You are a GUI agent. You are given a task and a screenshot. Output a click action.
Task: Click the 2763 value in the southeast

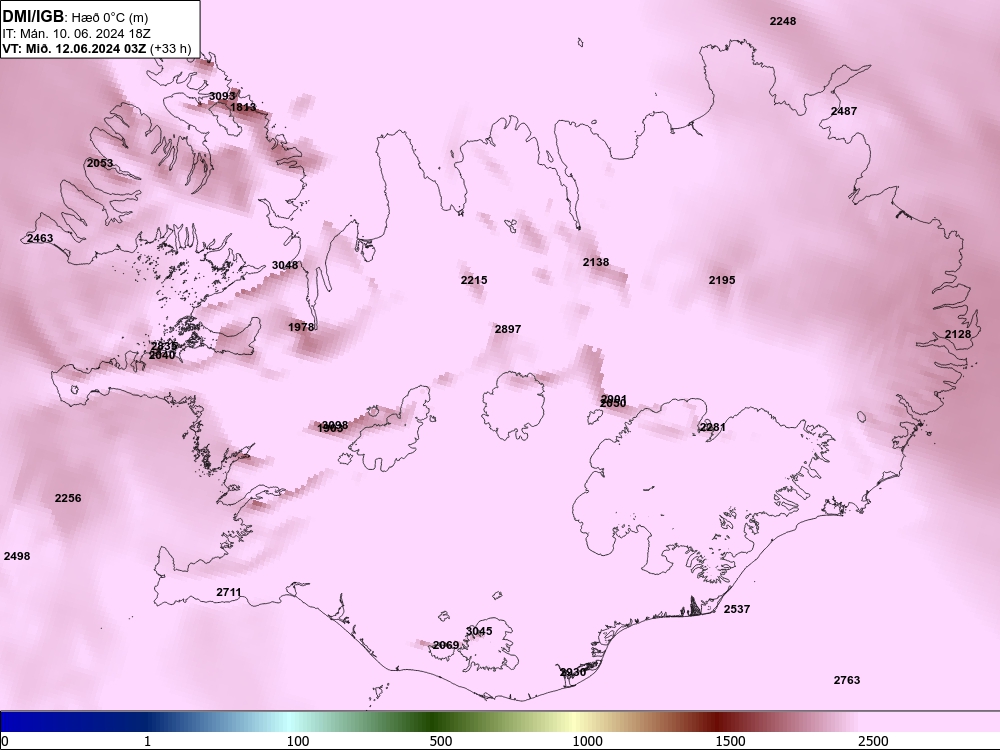point(847,680)
